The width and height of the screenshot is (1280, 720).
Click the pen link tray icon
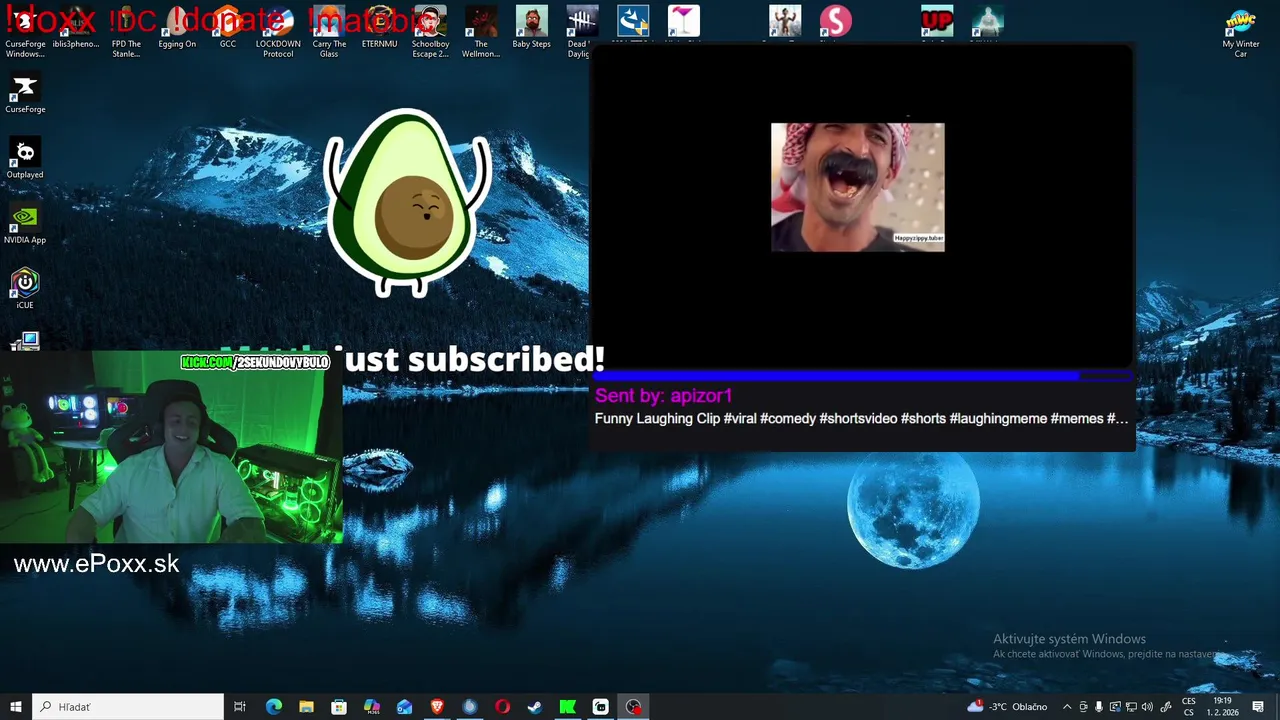(1165, 707)
